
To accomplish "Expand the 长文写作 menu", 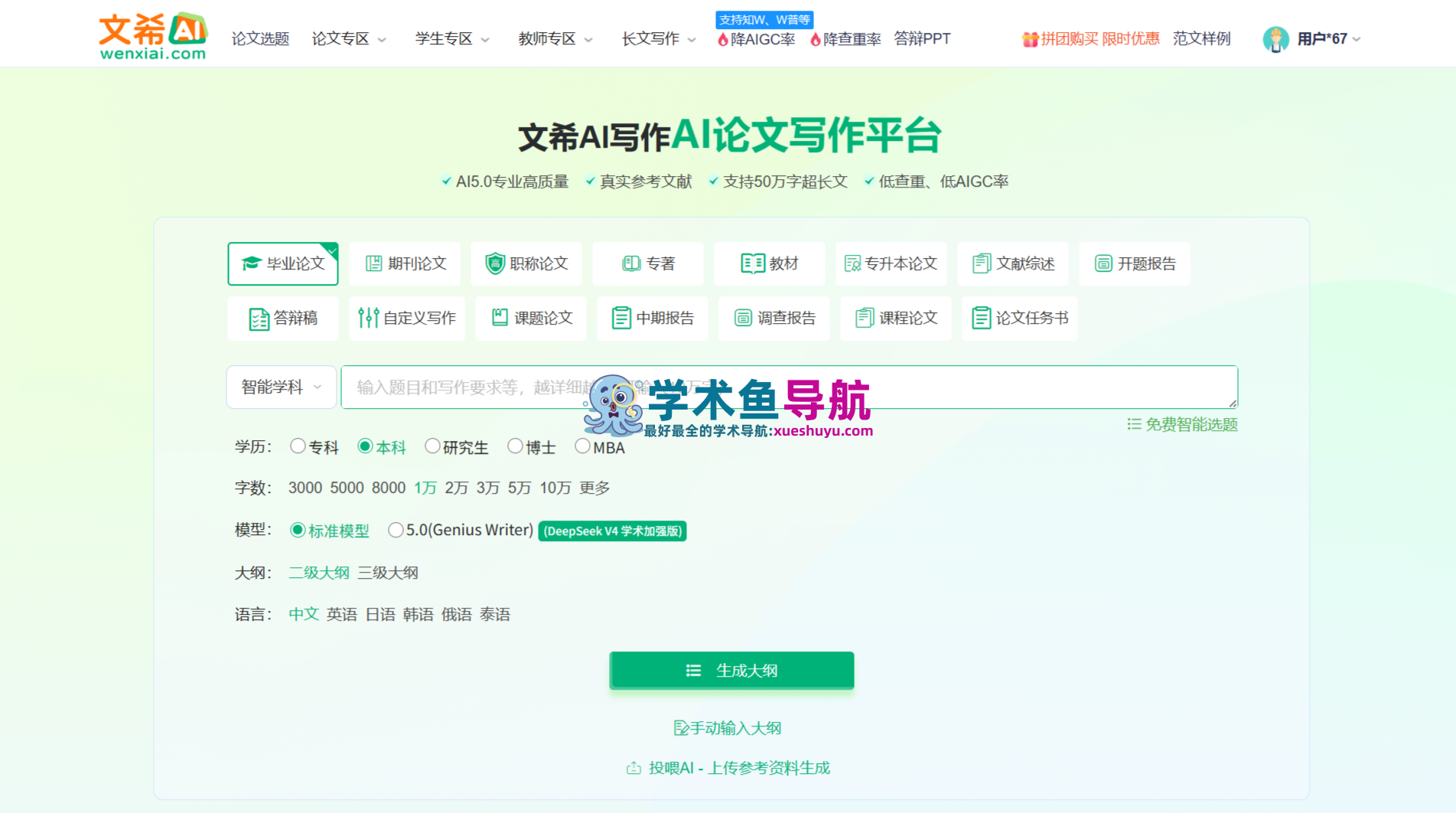I will (x=659, y=39).
